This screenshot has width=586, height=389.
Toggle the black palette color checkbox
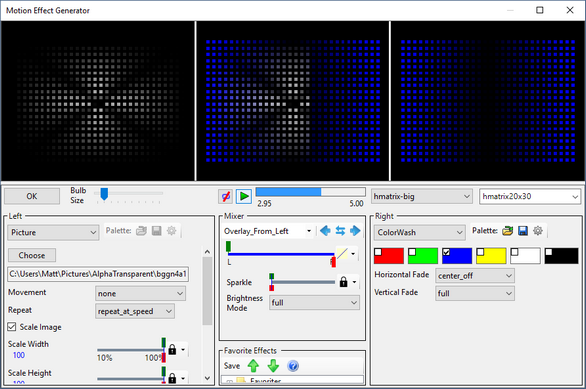click(549, 252)
